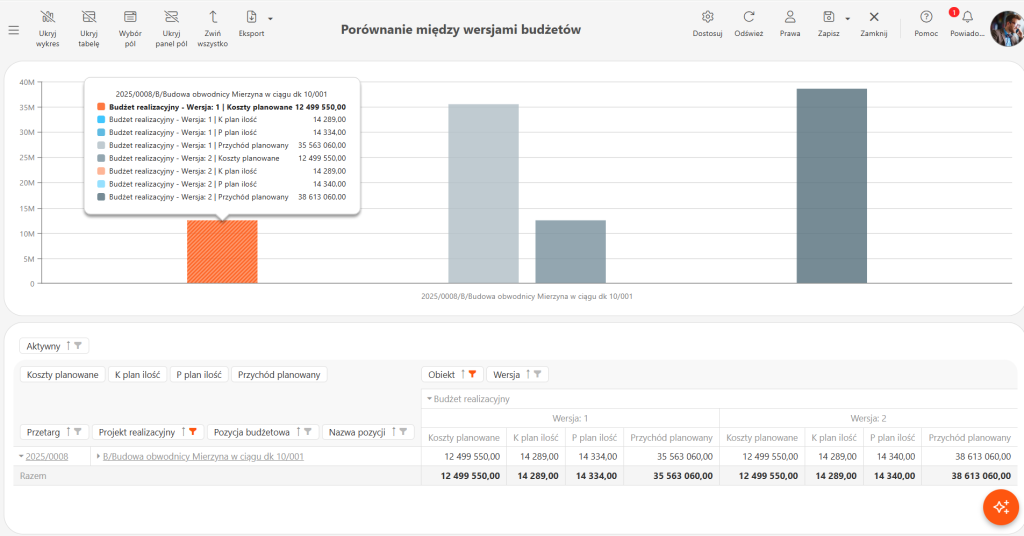Toggle filter on Projekt realizacyjny field
1024x536 pixels.
[193, 432]
